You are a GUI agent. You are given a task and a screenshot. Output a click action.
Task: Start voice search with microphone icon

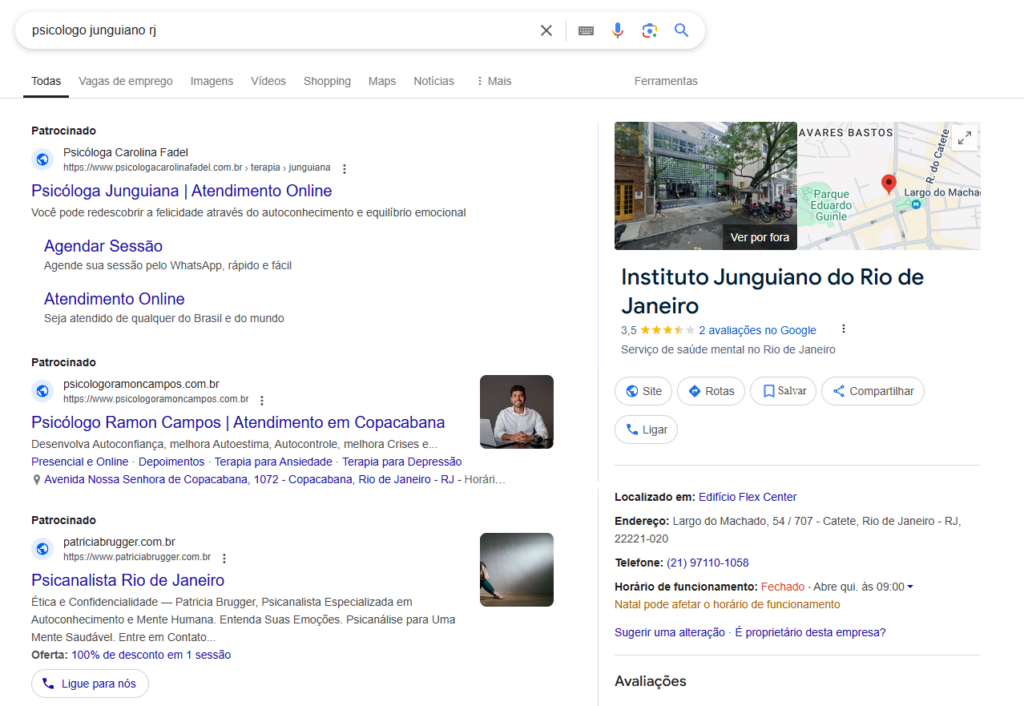[617, 30]
